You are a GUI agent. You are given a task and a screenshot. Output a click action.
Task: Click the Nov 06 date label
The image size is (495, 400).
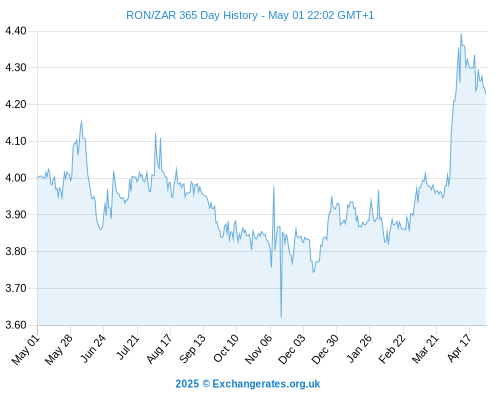click(258, 349)
